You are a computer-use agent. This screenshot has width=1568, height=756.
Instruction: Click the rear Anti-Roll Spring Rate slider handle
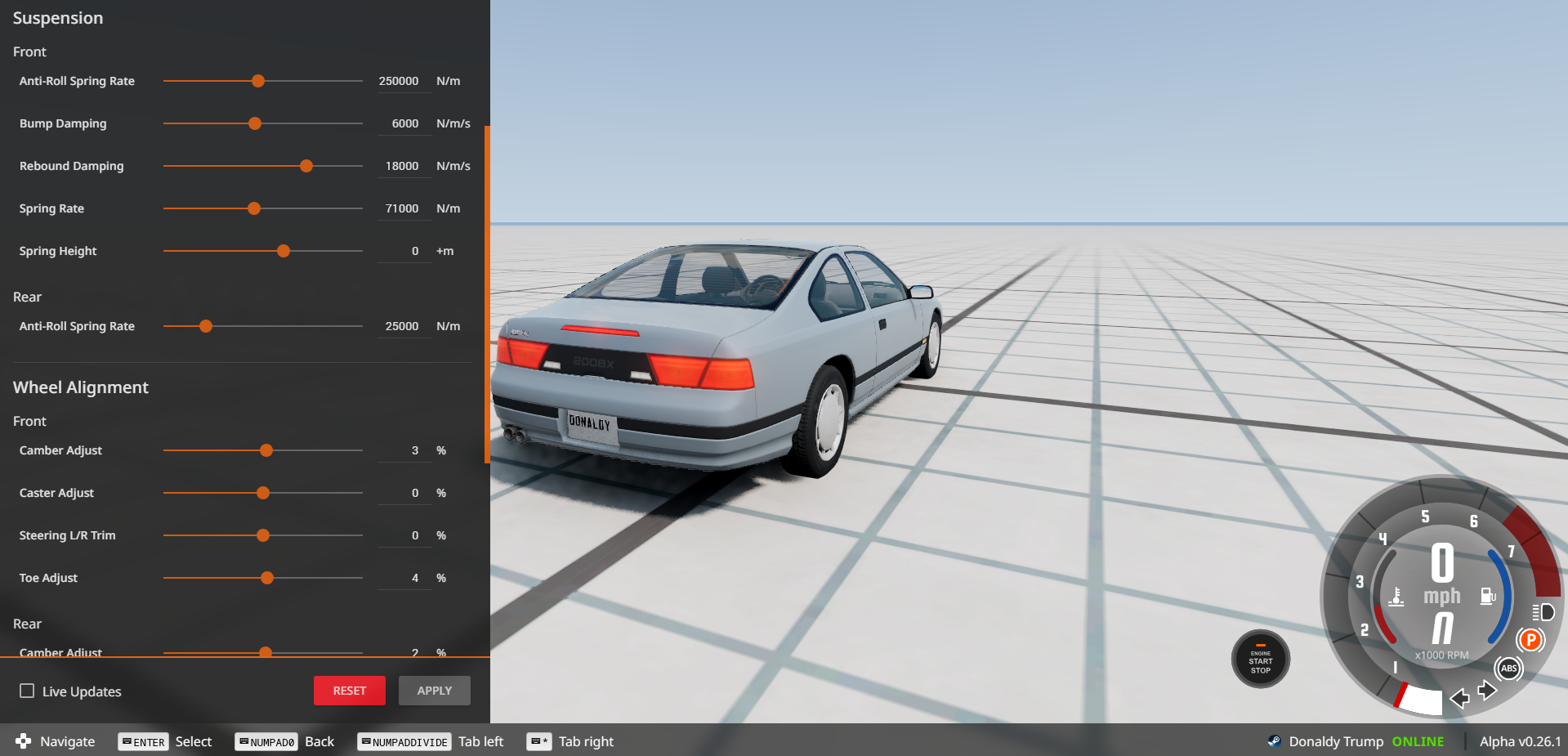coord(206,326)
